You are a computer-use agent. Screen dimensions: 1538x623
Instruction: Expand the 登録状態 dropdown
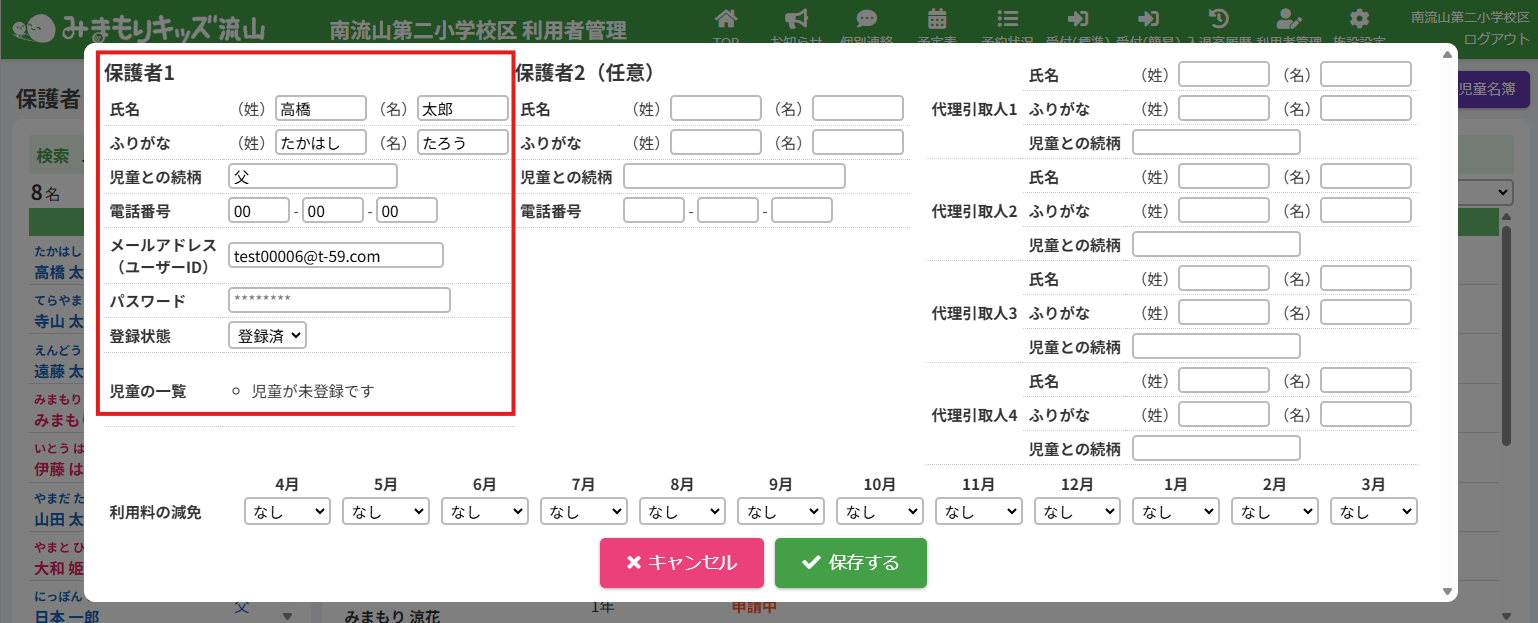(267, 336)
